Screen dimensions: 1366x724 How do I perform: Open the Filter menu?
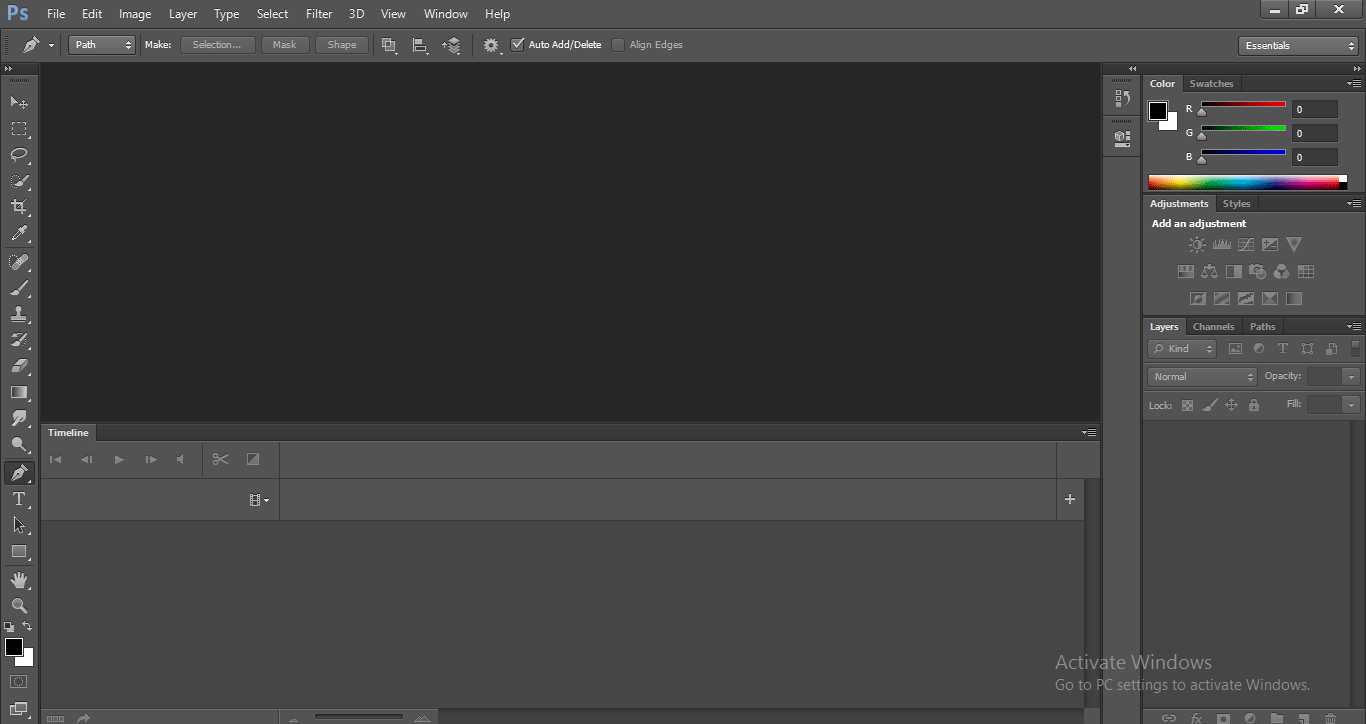pos(319,14)
